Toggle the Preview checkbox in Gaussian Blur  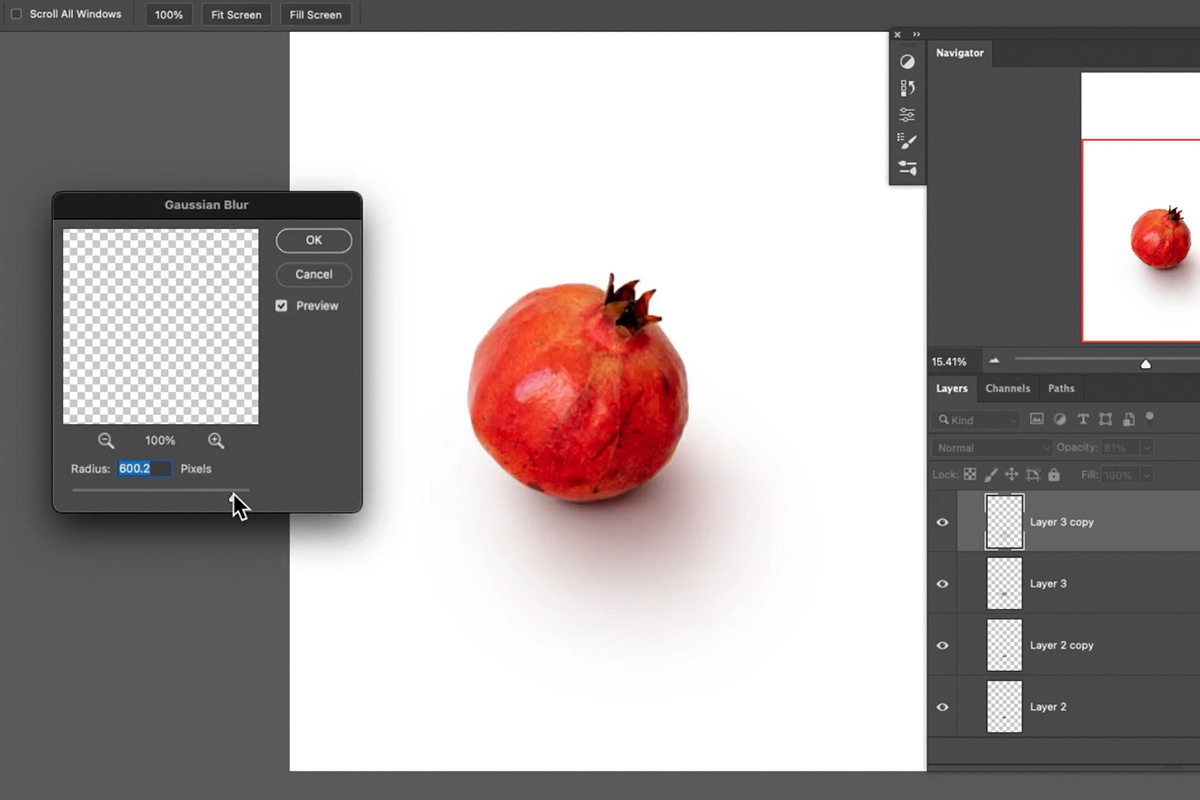[x=281, y=305]
